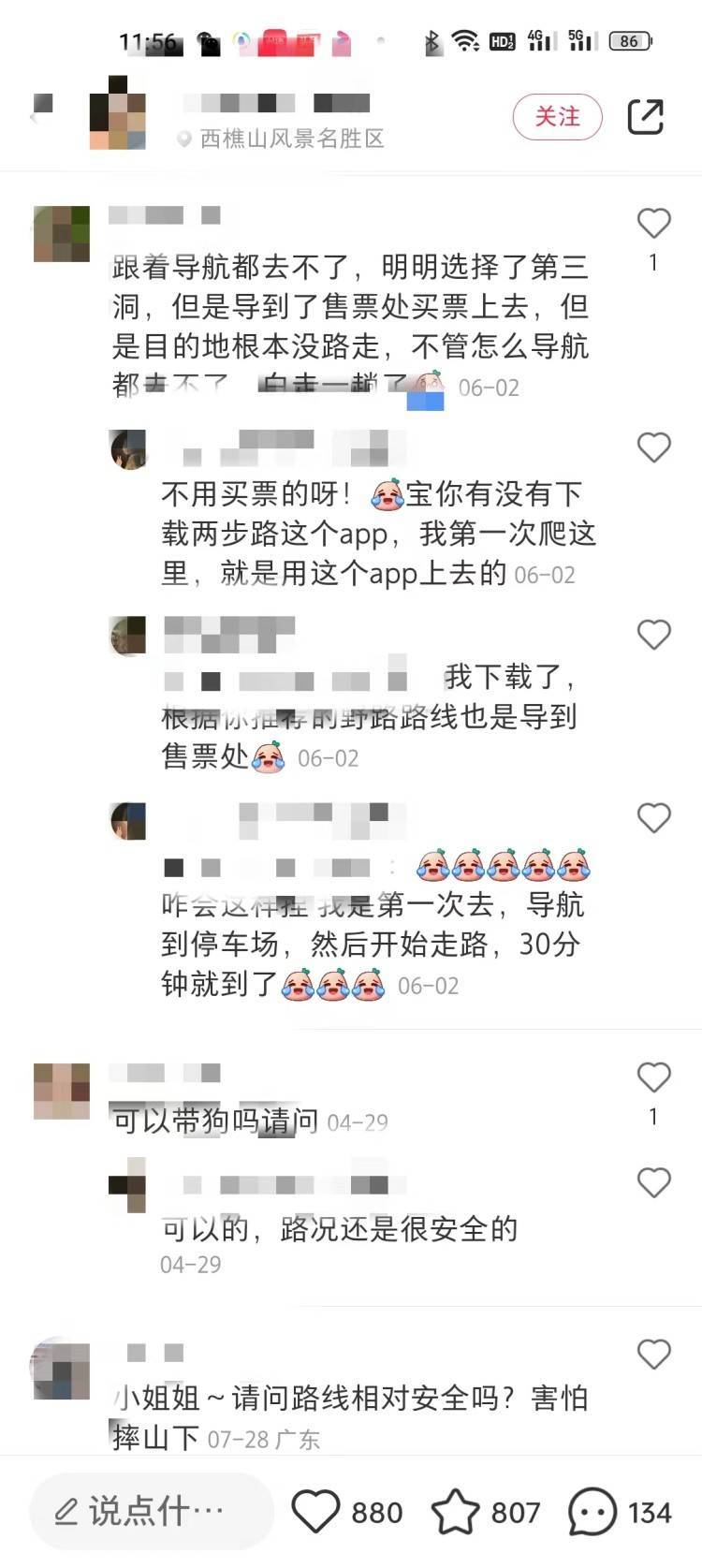Like the comment asking 路线相对安全吗
The image size is (702, 1568).
[x=653, y=1355]
